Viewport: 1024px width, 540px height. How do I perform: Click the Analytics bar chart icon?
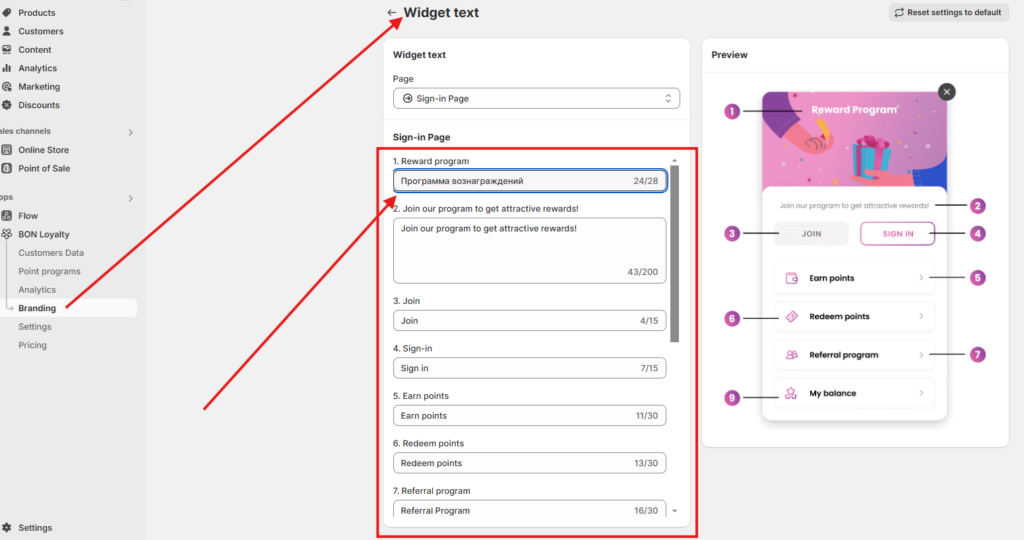point(7,68)
